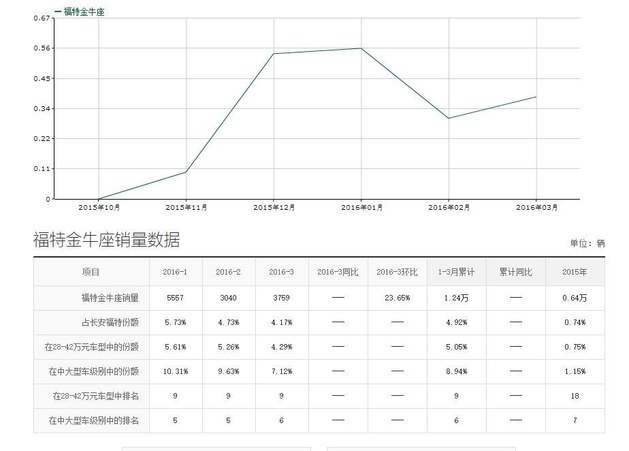This screenshot has height=451, width=629.
Task: Click the 4.17% share cell
Action: point(281,322)
